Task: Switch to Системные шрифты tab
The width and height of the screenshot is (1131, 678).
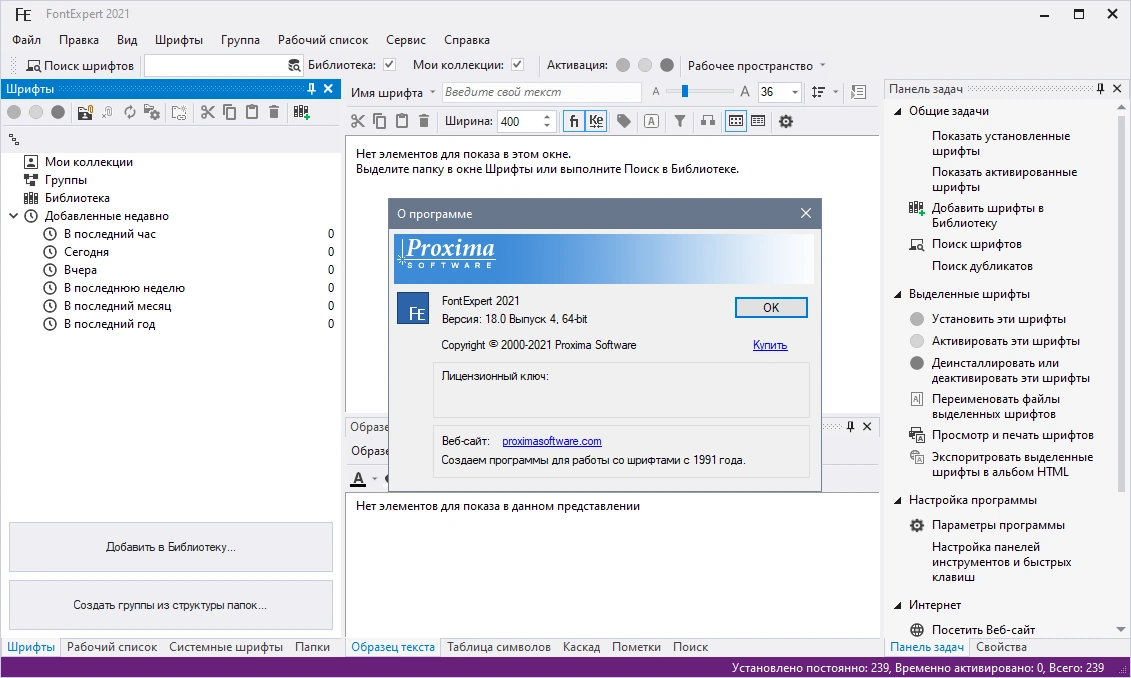Action: [x=226, y=647]
